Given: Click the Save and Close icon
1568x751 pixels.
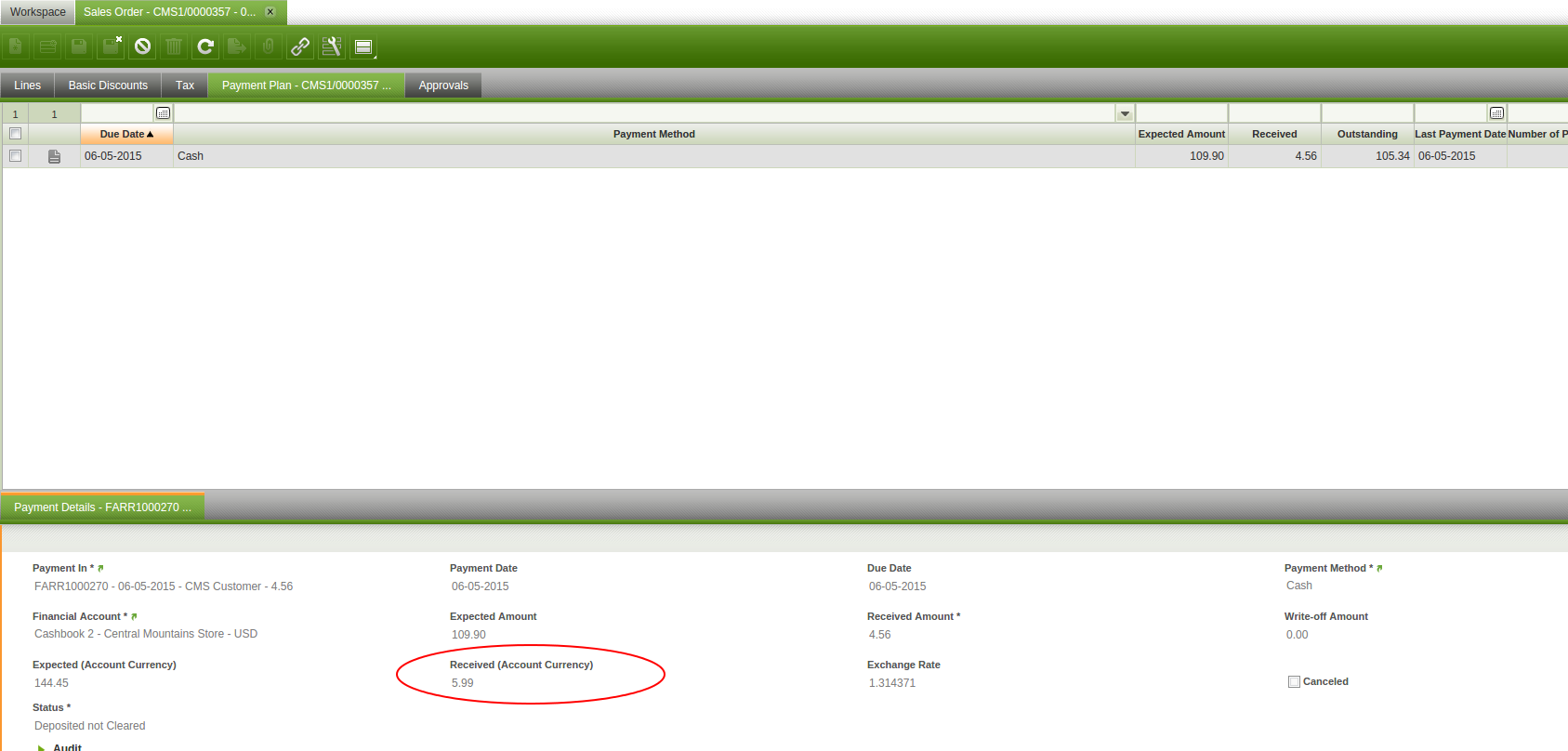Looking at the screenshot, I should (x=111, y=46).
